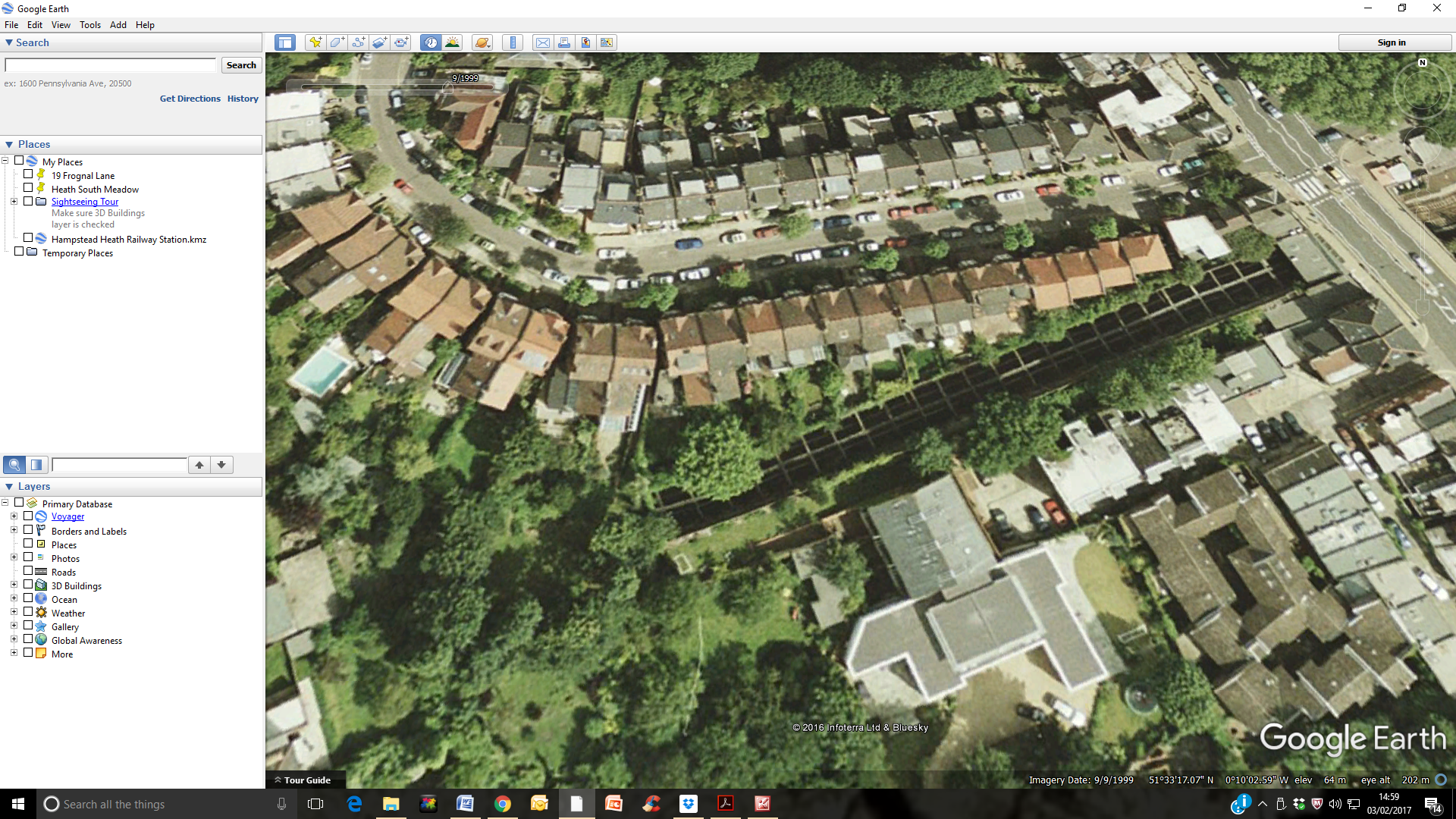Open the ruler measuring tool
The image size is (1456, 819).
513,42
